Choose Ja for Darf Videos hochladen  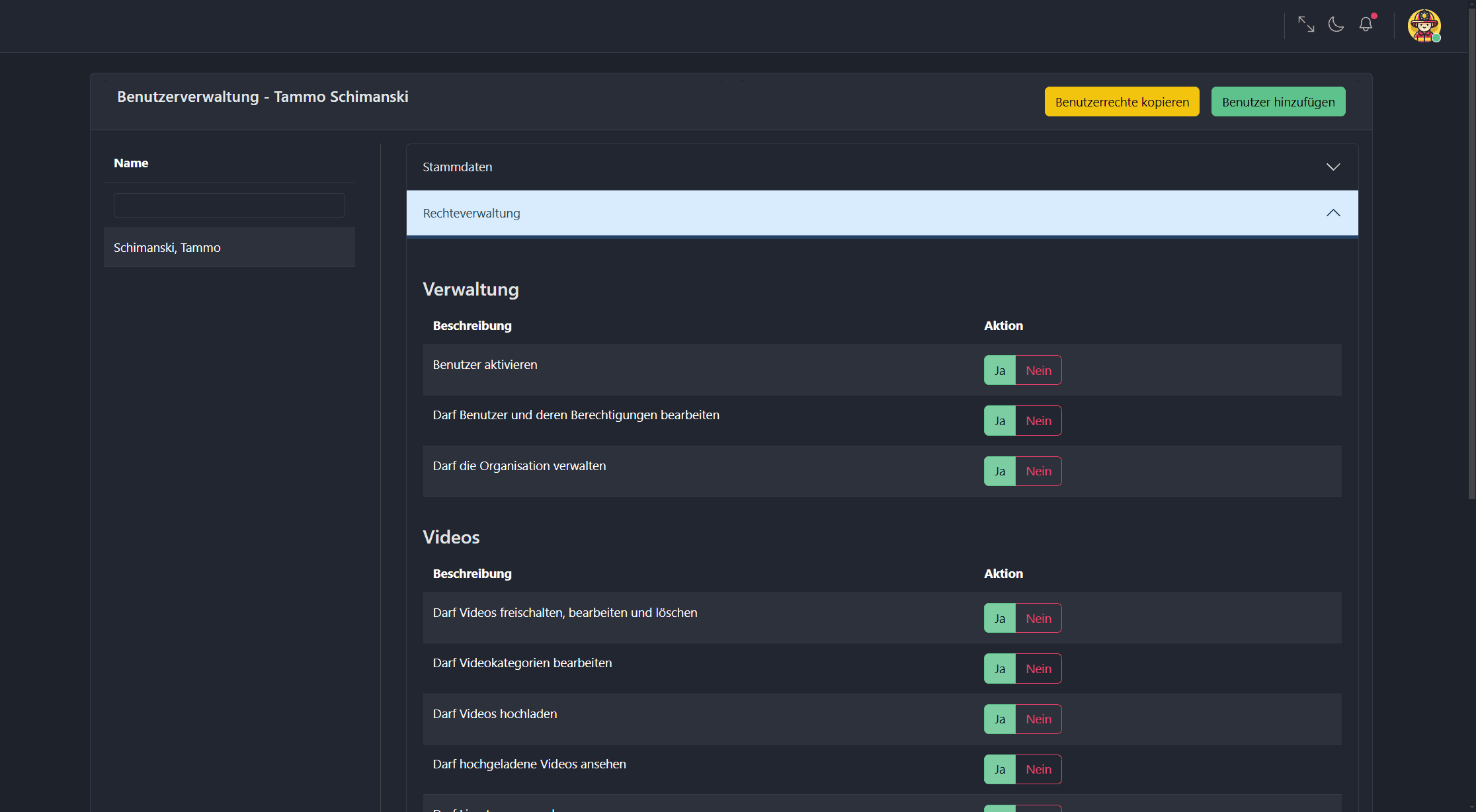(x=999, y=719)
